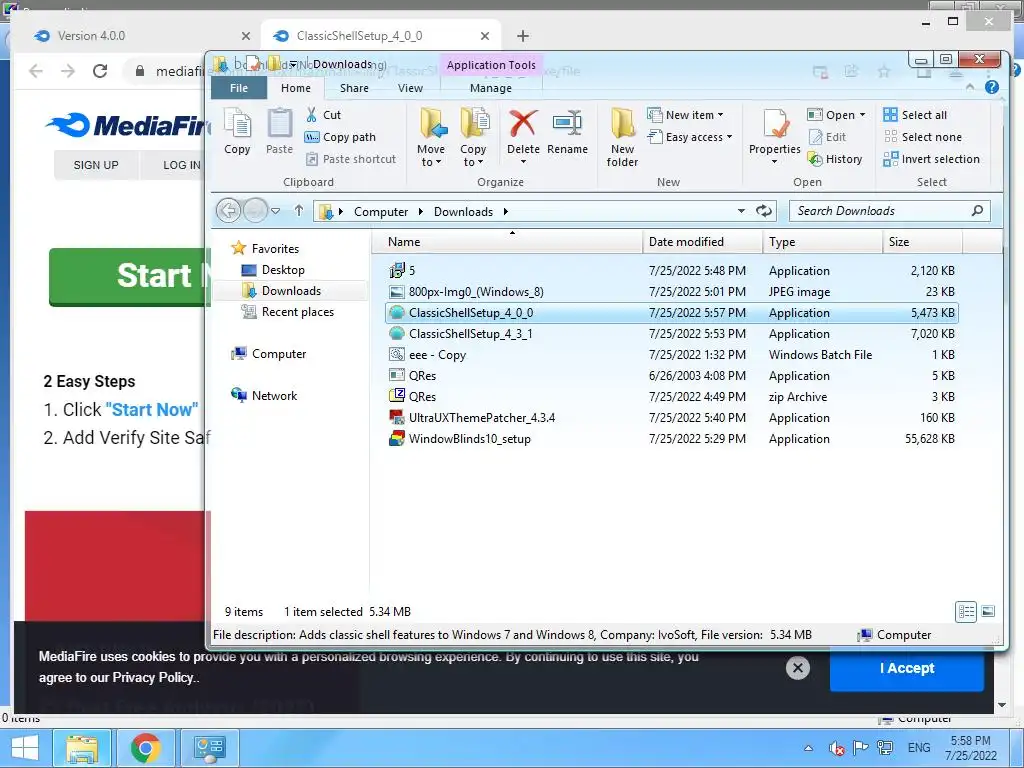Open the File ribbon tab
The height and width of the screenshot is (768, 1024).
pyautogui.click(x=239, y=88)
